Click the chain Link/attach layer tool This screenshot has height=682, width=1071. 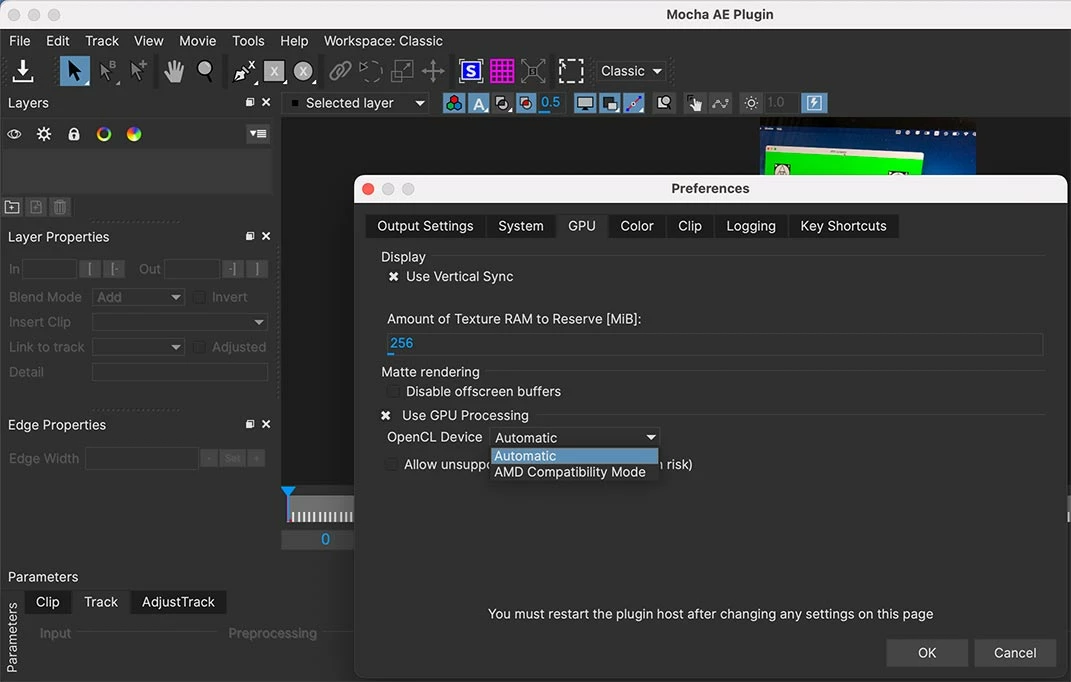(339, 70)
